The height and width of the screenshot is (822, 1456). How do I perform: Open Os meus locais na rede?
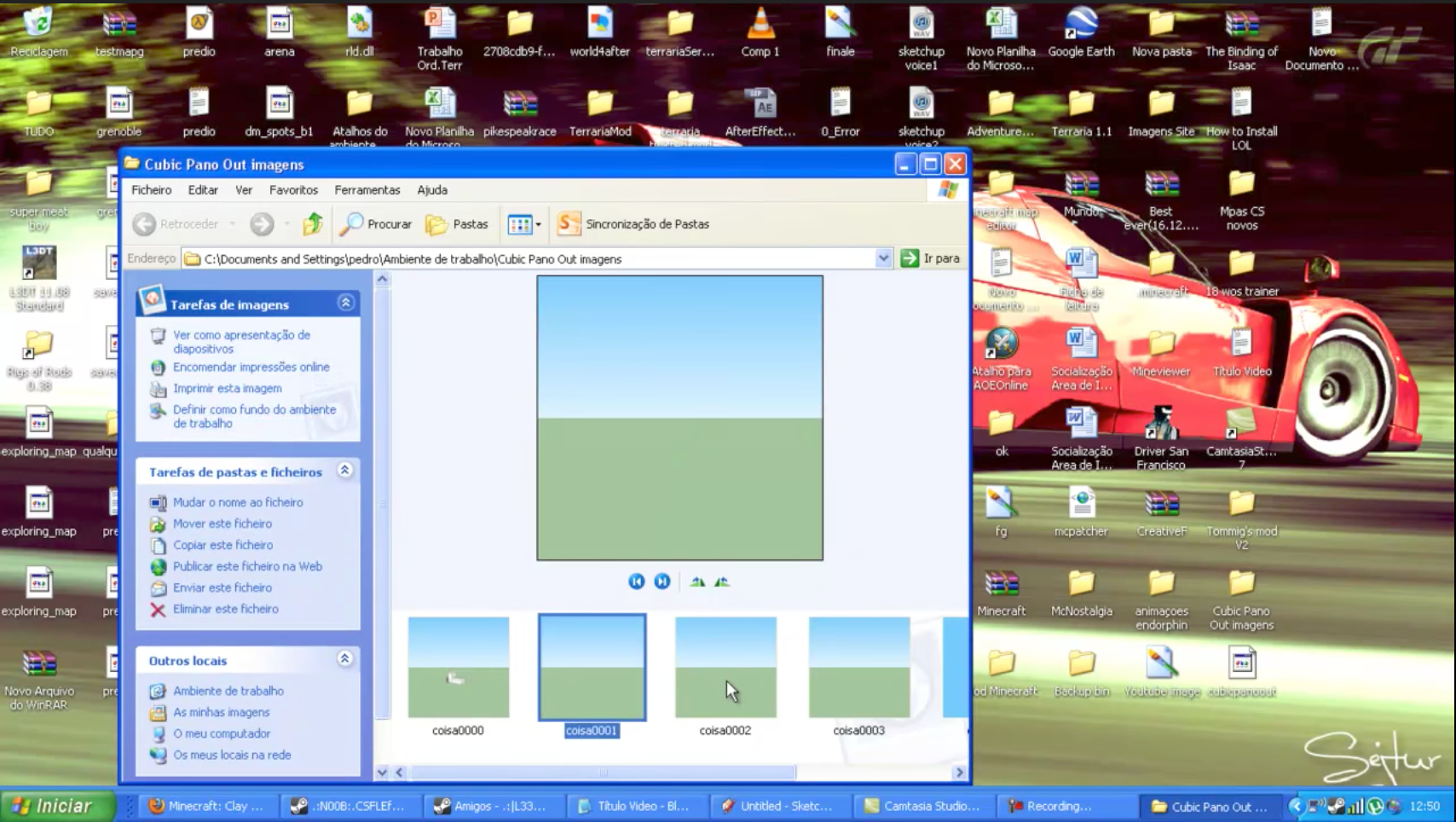[232, 755]
